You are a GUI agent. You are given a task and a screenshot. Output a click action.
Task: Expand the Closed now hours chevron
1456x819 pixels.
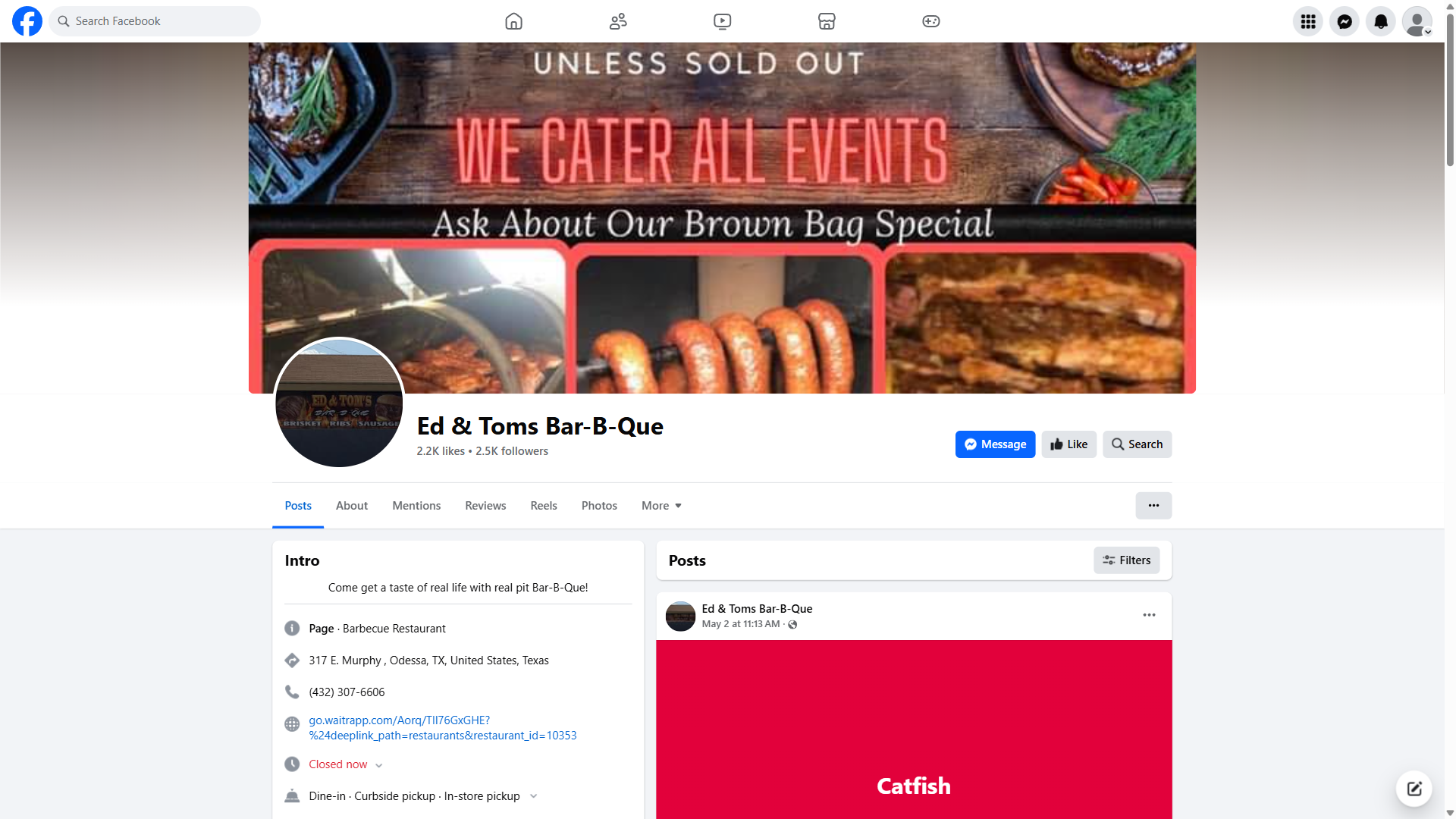[379, 765]
